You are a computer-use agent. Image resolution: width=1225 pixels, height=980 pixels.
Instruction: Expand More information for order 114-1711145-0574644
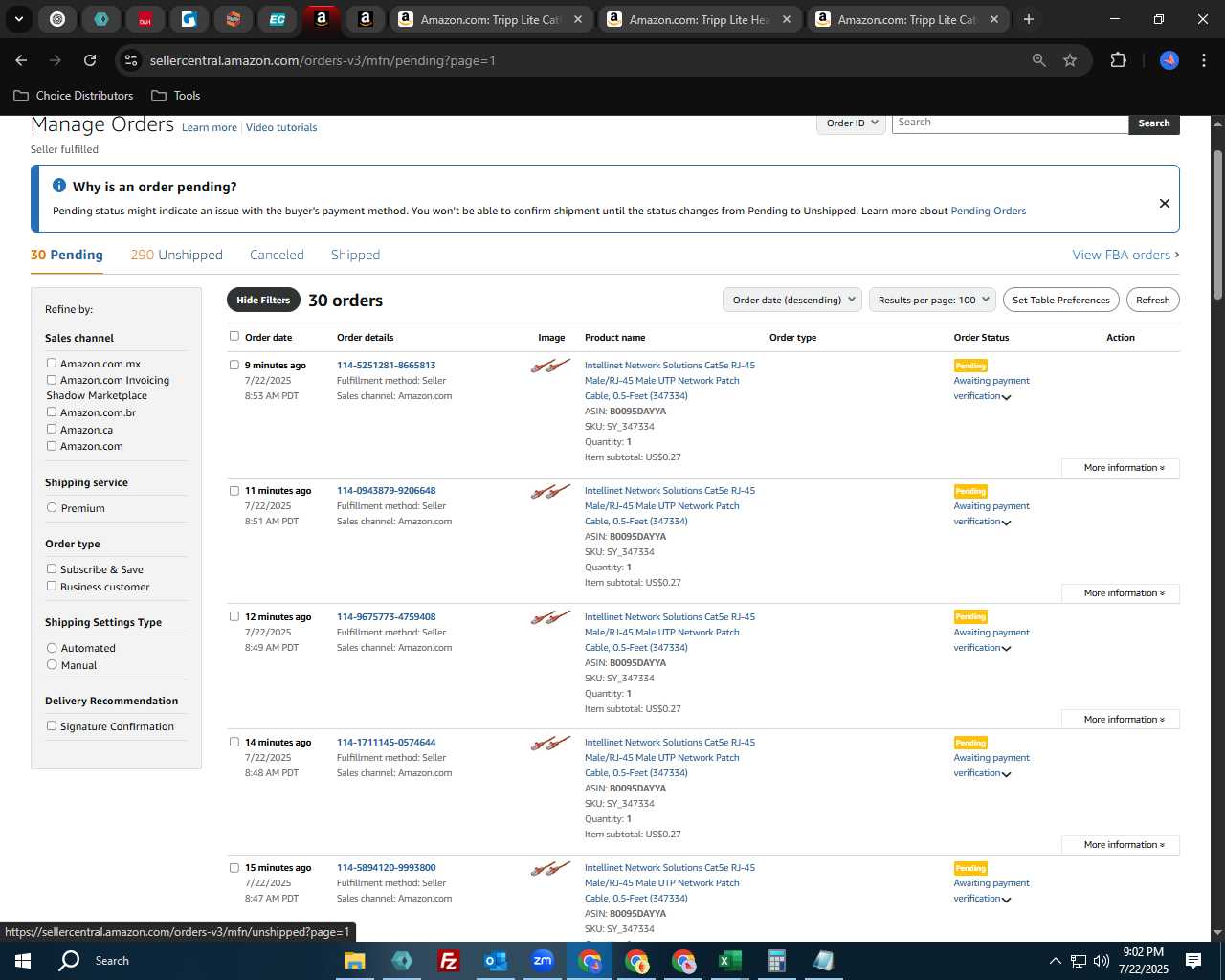[x=1121, y=845]
